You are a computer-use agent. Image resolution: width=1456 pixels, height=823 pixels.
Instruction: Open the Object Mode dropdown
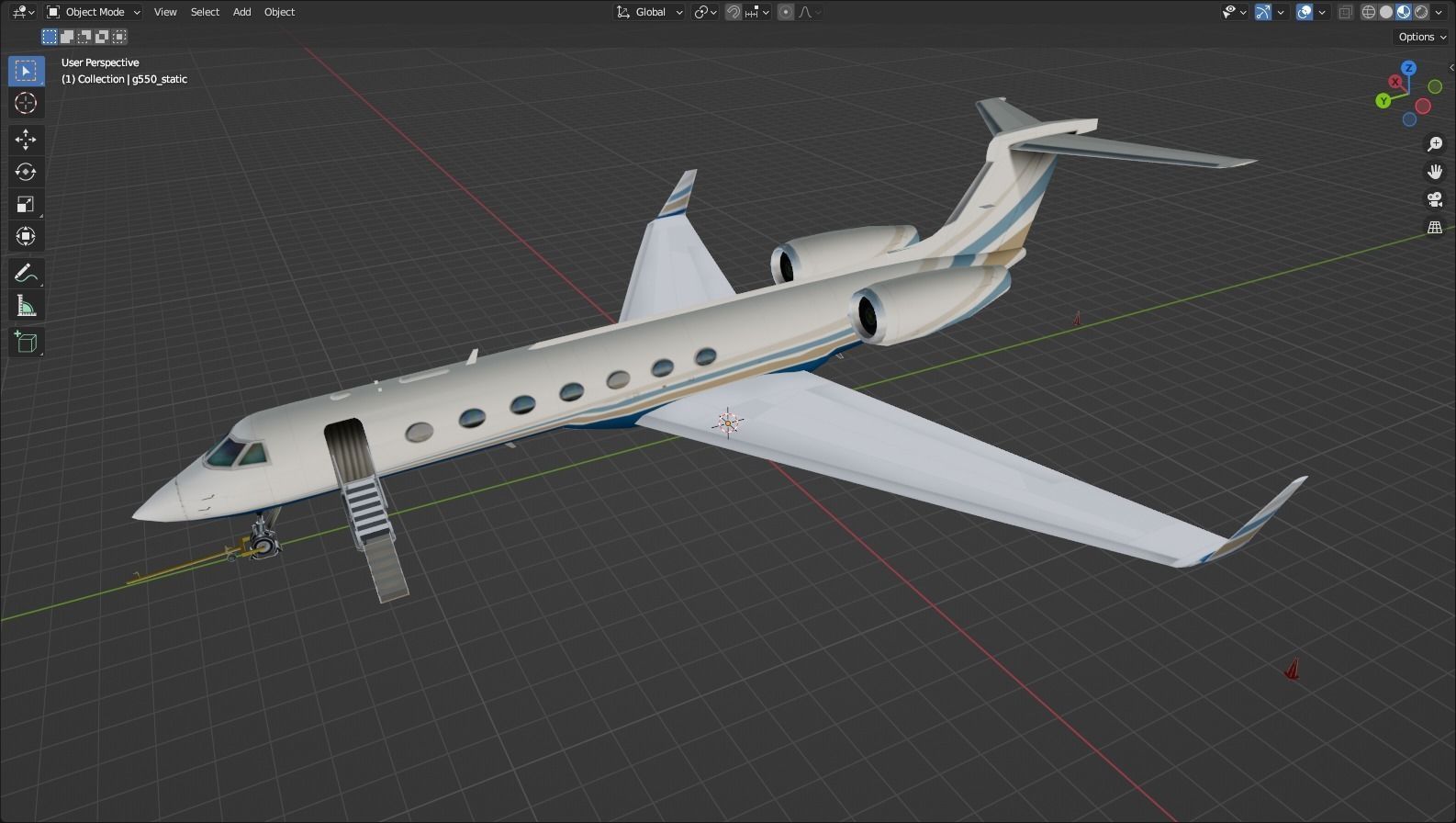click(94, 12)
